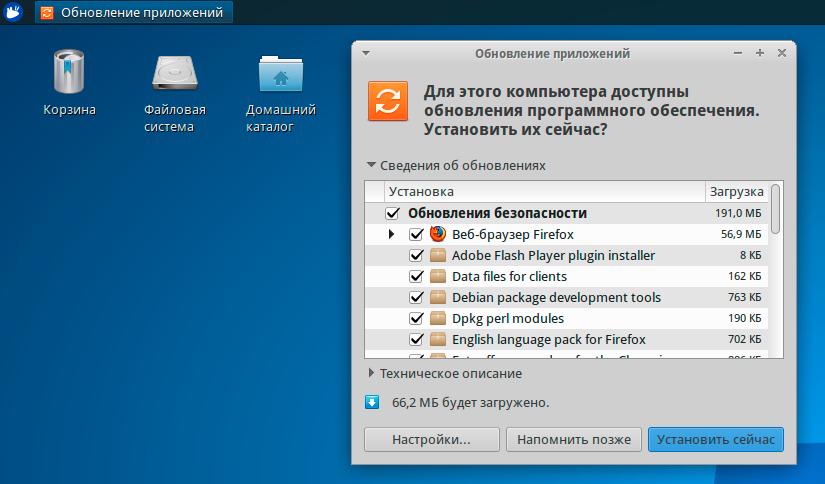Click the Data files for clients text
Viewport: 825px width, 484px height.
coord(509,276)
